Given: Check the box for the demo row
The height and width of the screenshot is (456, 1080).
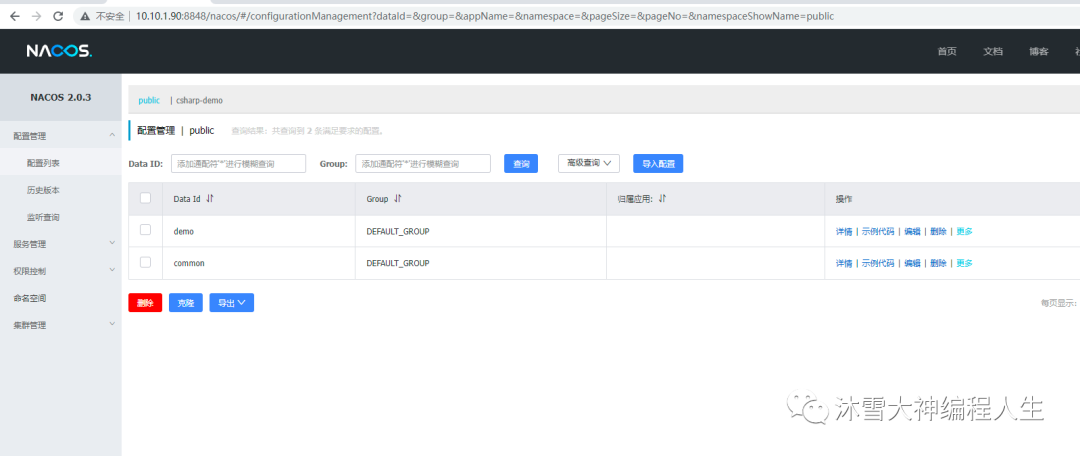Looking at the screenshot, I should pos(145,230).
